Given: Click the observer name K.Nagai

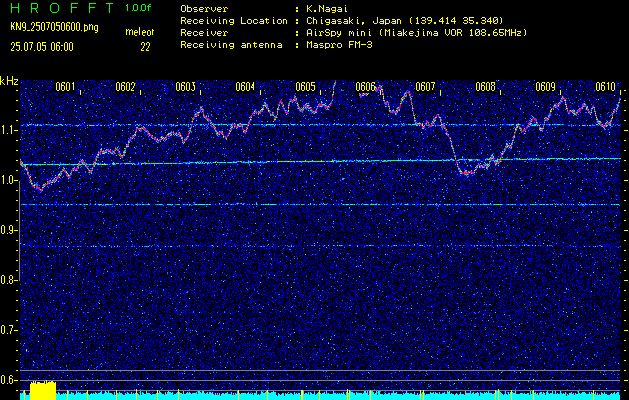Looking at the screenshot, I should 326,9.
